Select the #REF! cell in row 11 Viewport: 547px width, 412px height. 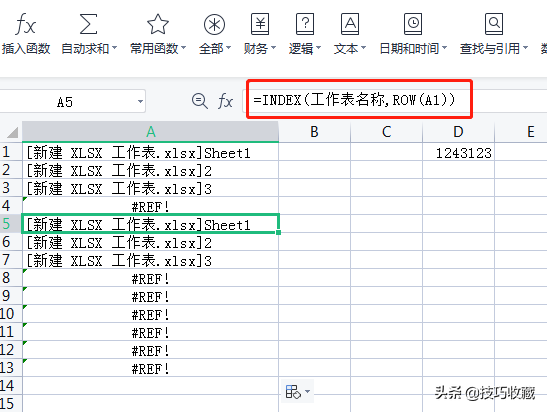[150, 332]
